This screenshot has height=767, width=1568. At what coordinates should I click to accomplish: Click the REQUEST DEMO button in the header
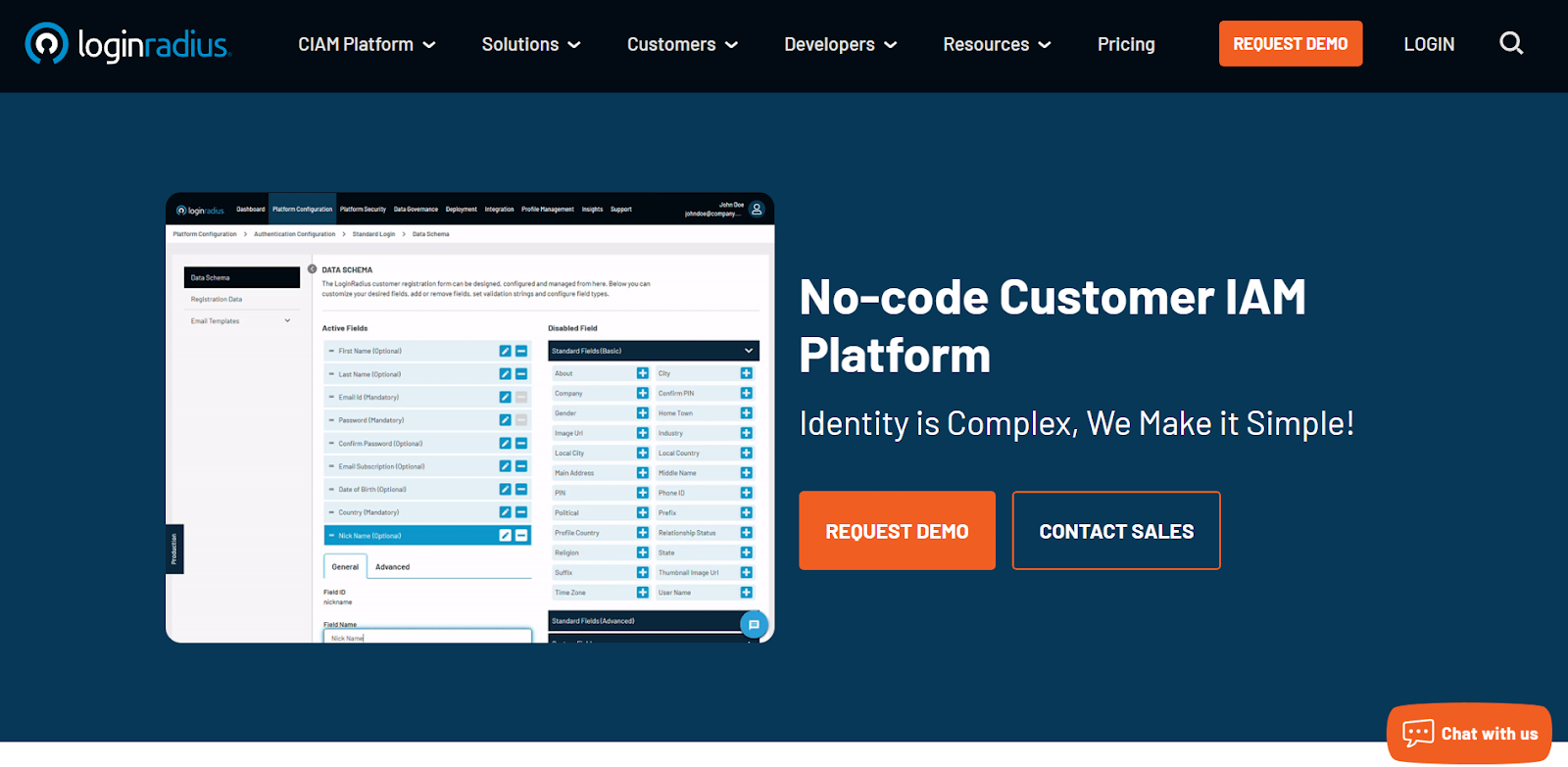(x=1291, y=44)
